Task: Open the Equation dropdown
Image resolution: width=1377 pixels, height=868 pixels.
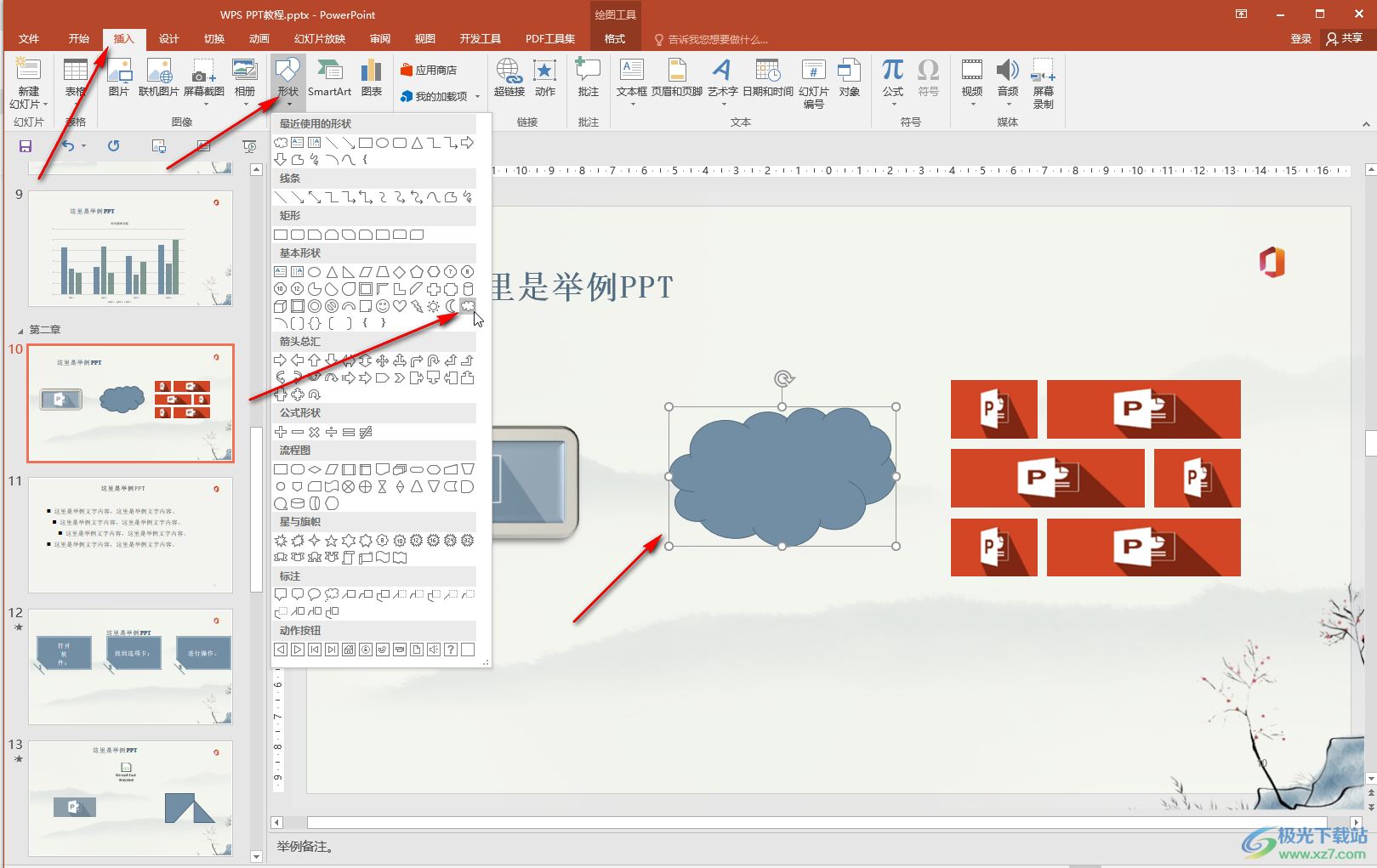Action: [893, 105]
